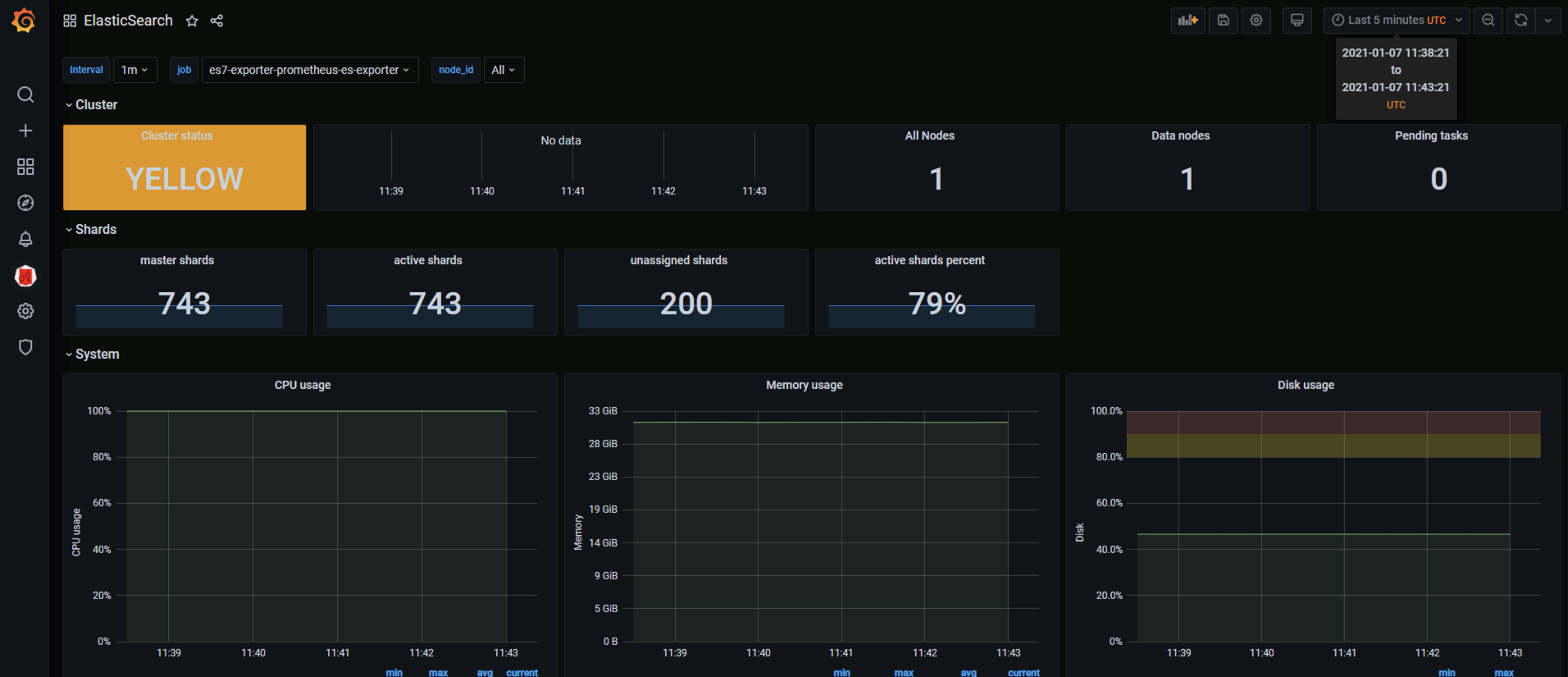The height and width of the screenshot is (677, 1568).
Task: Open the job es7-exporter dropdown
Action: pyautogui.click(x=310, y=70)
